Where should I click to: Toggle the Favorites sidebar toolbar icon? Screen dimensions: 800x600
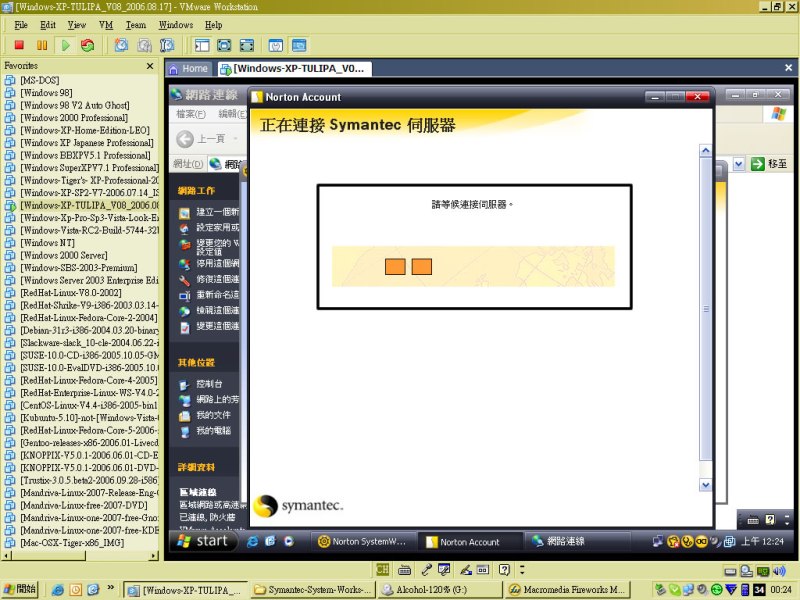click(202, 45)
